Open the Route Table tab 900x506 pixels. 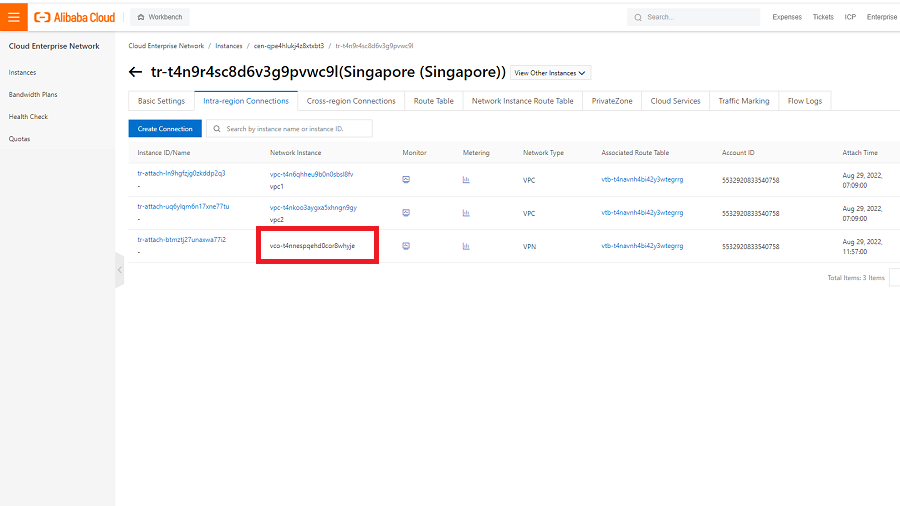[x=433, y=101]
